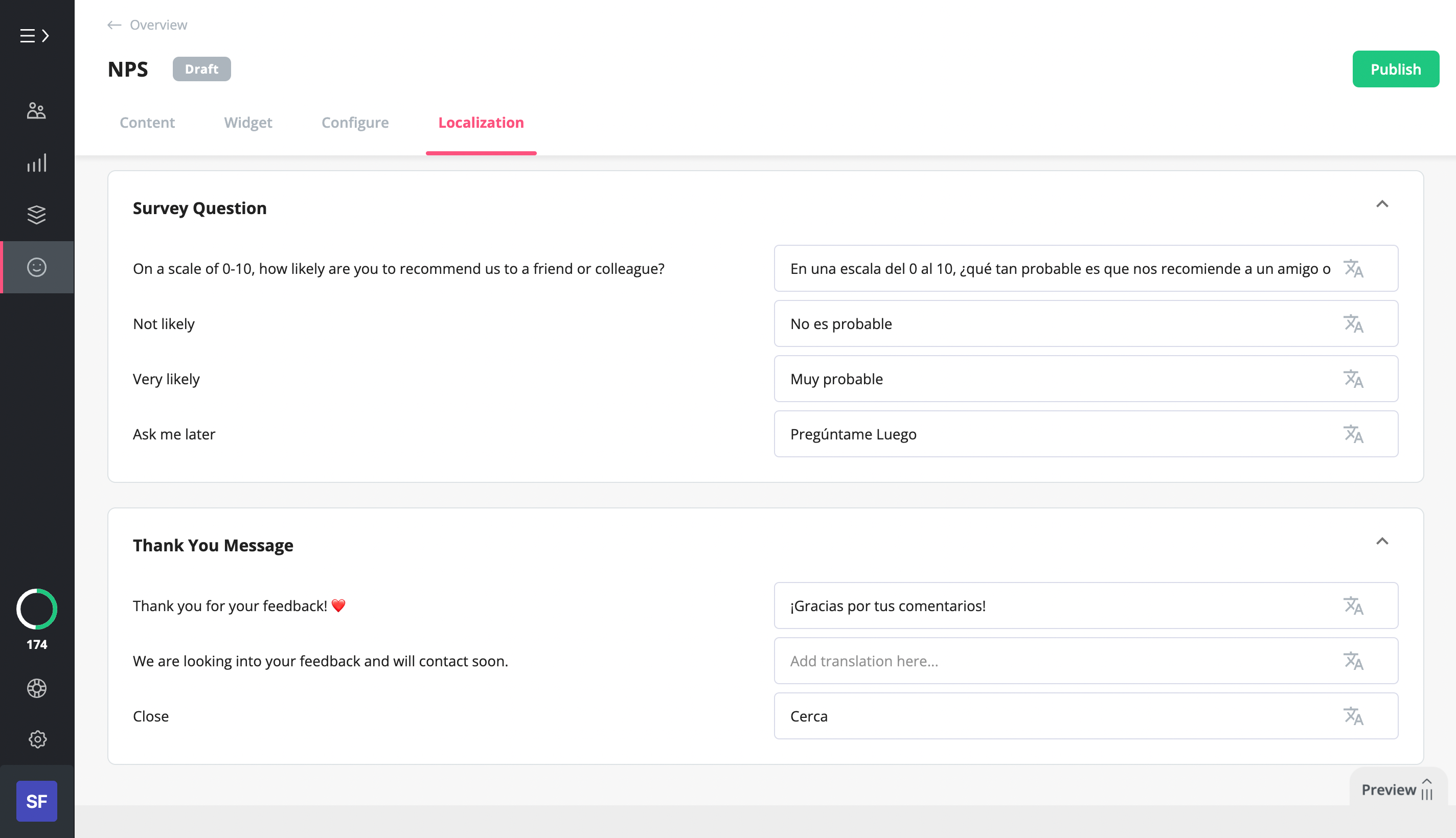Publish the NPS survey
The height and width of the screenshot is (838, 1456).
click(1395, 68)
